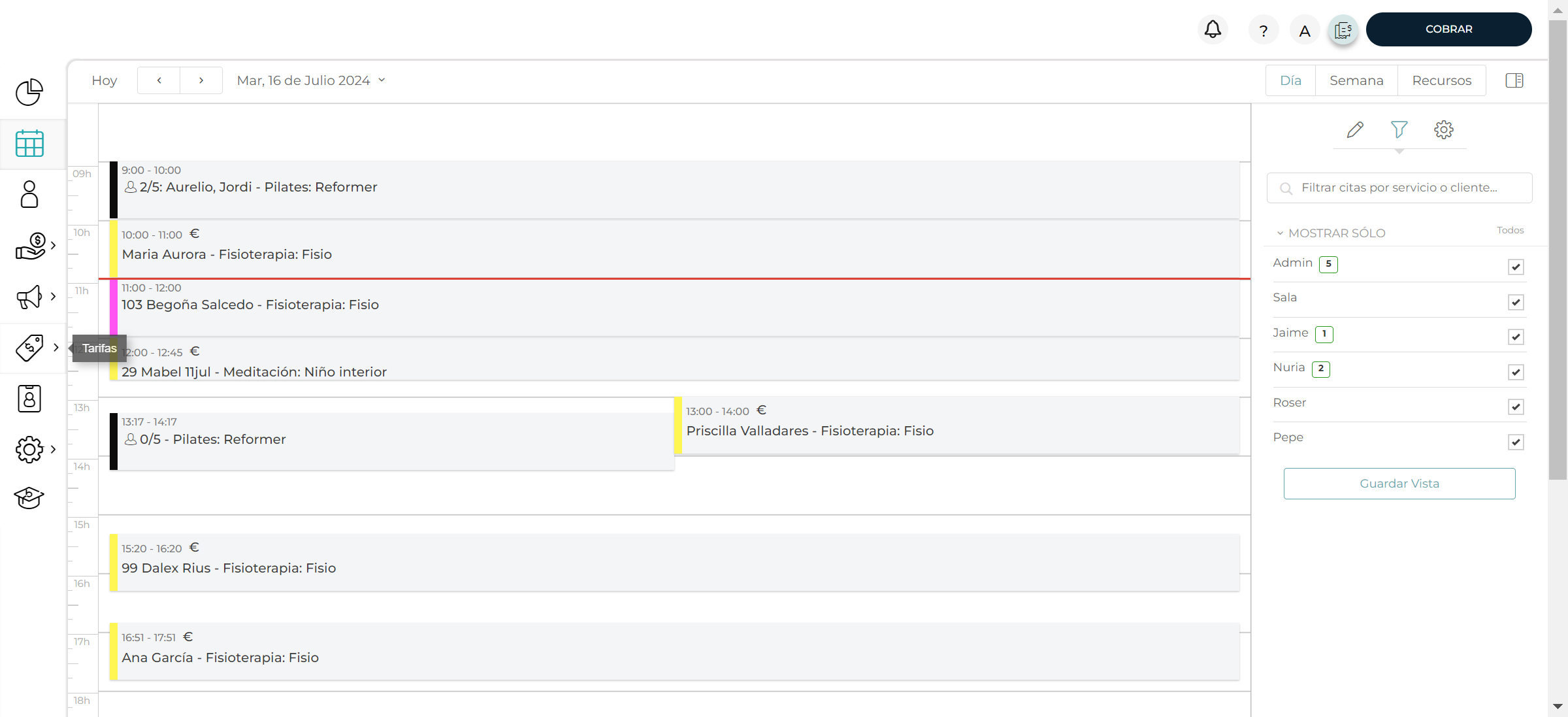Open the date picker for Mar, 16 de Julio 2024
The image size is (1568, 717).
tap(311, 80)
